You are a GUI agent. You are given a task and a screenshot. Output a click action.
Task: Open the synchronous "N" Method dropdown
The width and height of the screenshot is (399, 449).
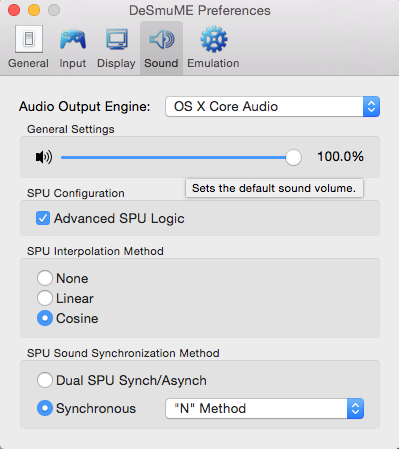coord(264,408)
